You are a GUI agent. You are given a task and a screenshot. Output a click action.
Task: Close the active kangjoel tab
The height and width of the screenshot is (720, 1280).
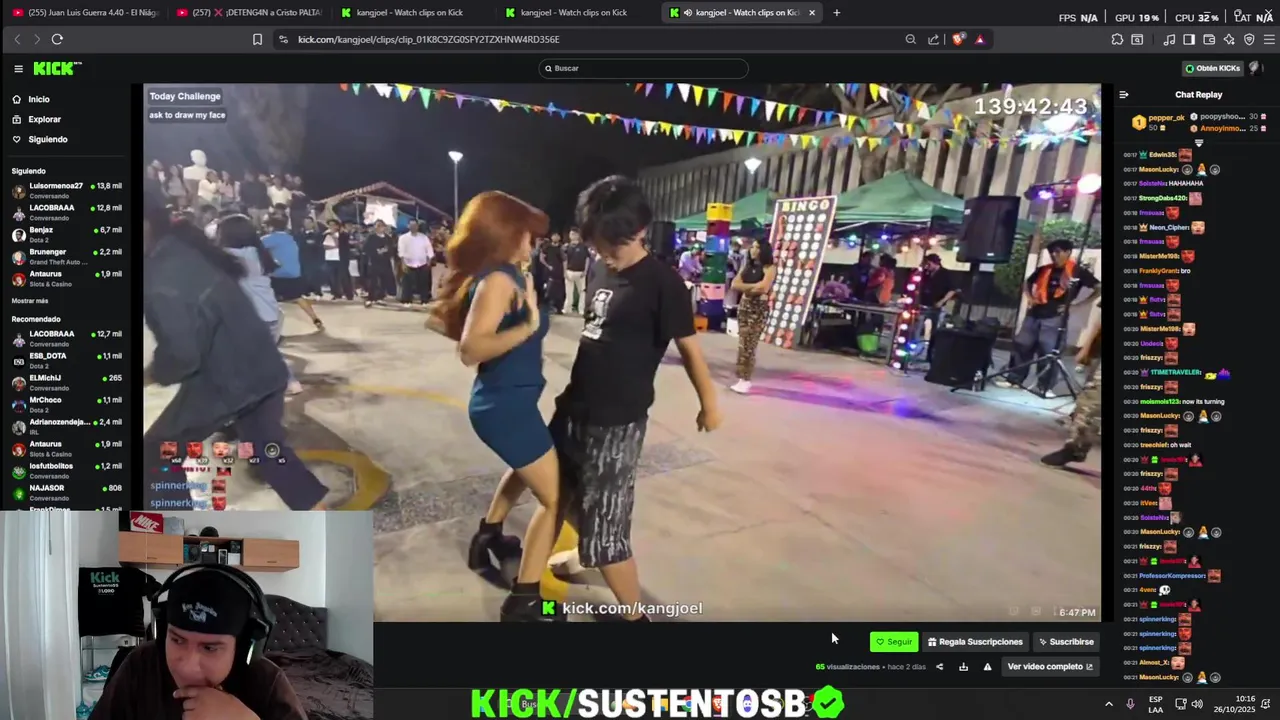[x=812, y=13]
